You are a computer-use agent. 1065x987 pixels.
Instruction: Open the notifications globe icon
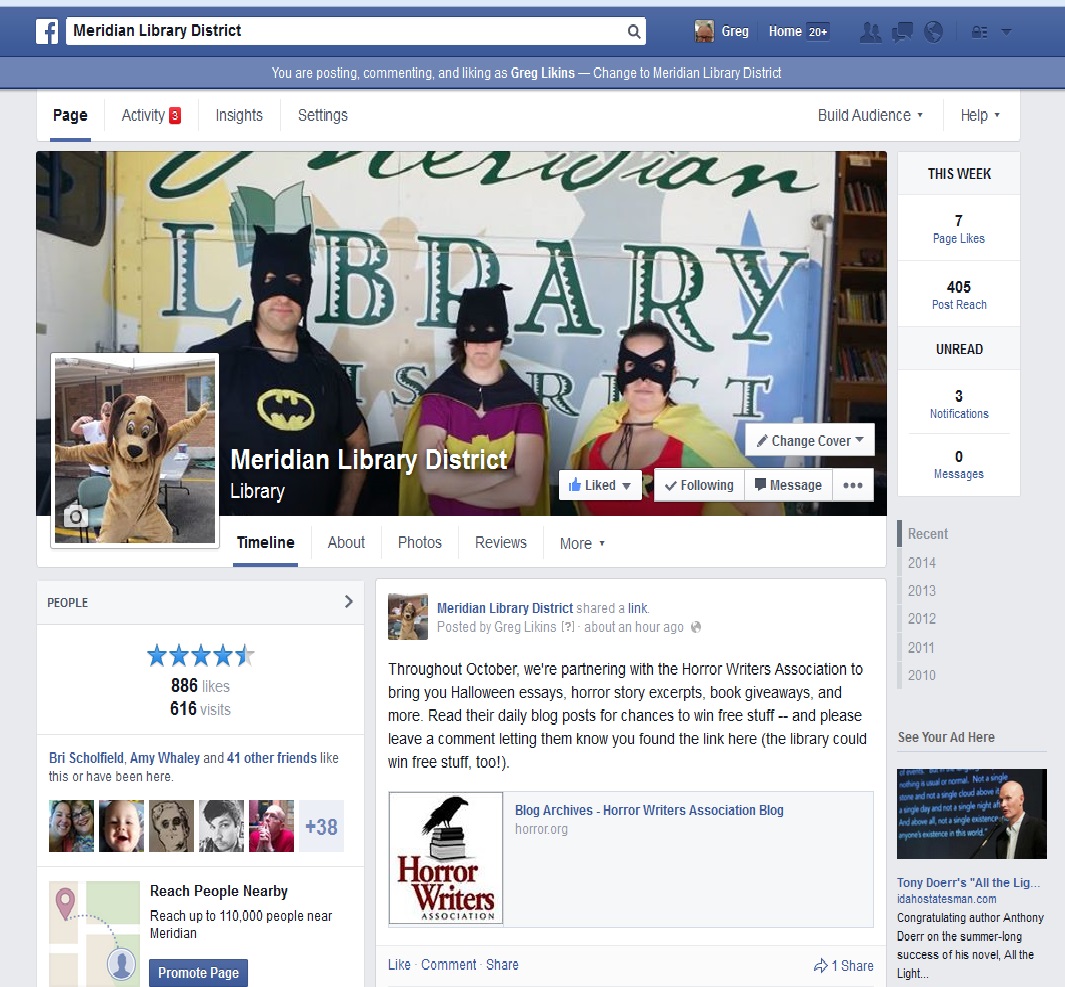pyautogui.click(x=934, y=32)
